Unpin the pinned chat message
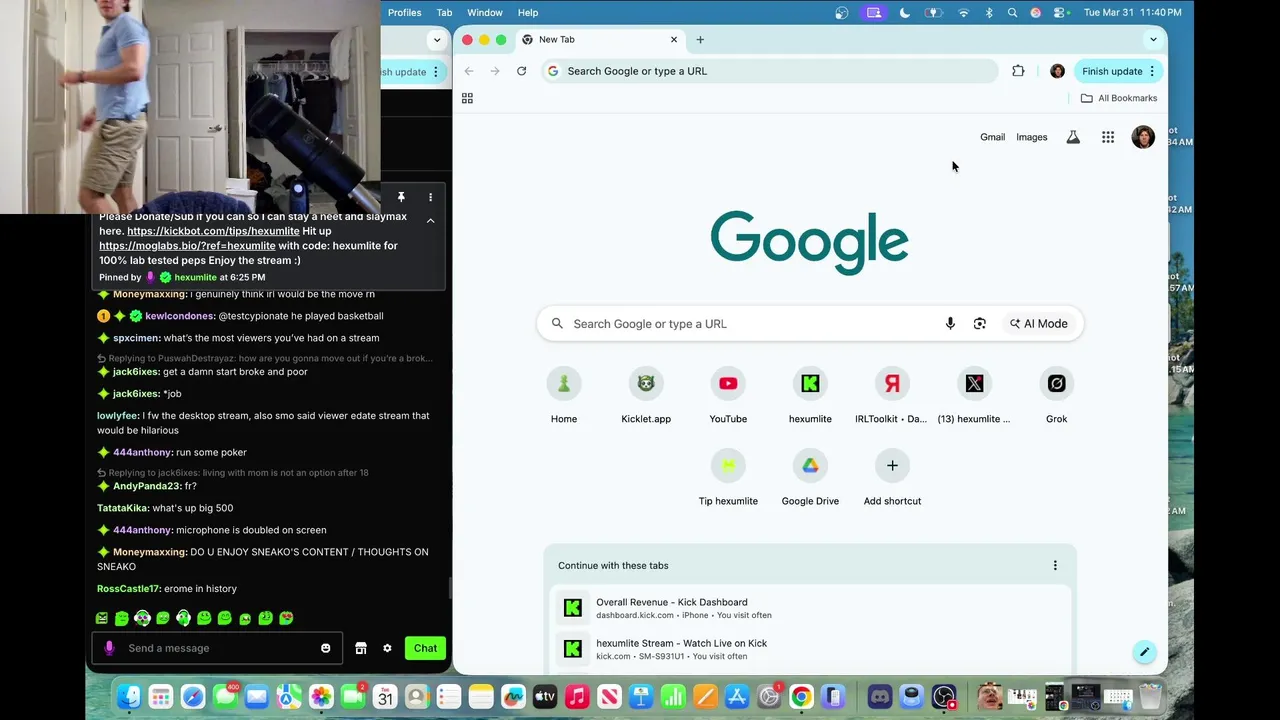 pyautogui.click(x=401, y=197)
